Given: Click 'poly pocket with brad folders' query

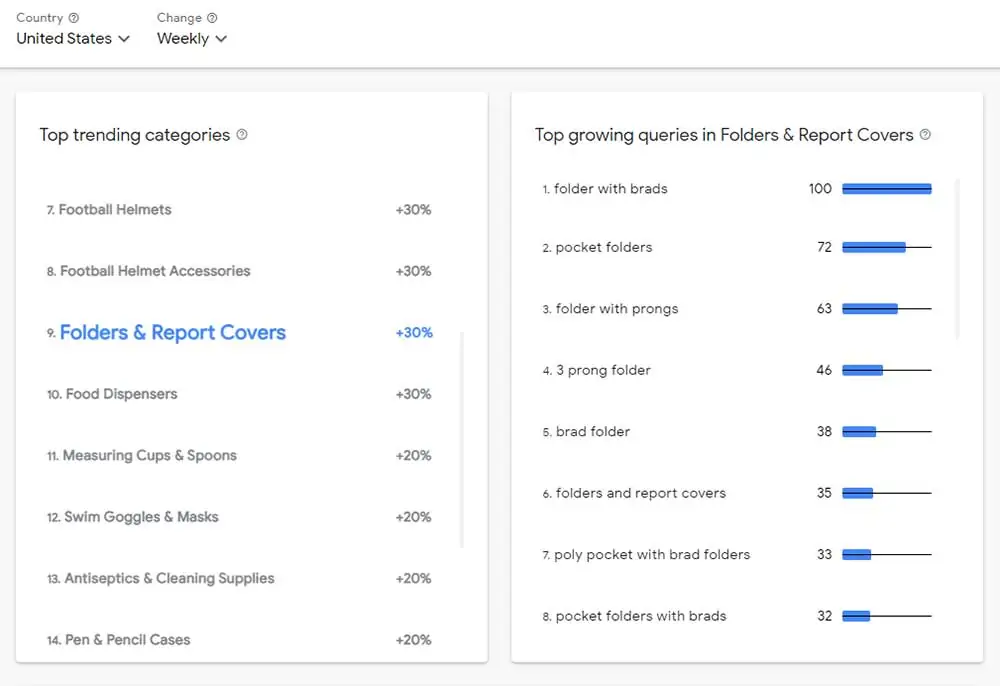Looking at the screenshot, I should point(652,555).
